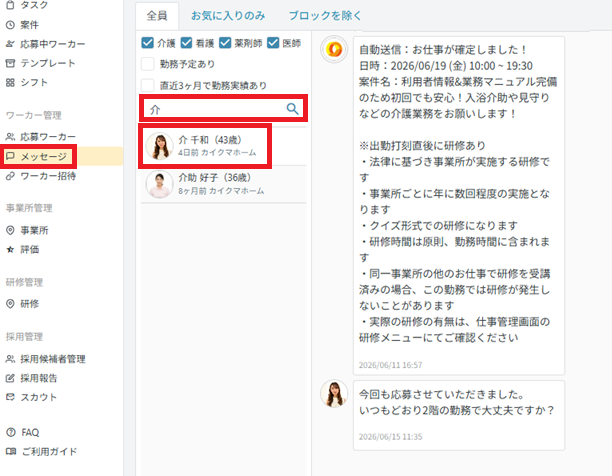Open ワーカー招待 link icon in sidebar
The height and width of the screenshot is (476, 612).
(x=10, y=176)
